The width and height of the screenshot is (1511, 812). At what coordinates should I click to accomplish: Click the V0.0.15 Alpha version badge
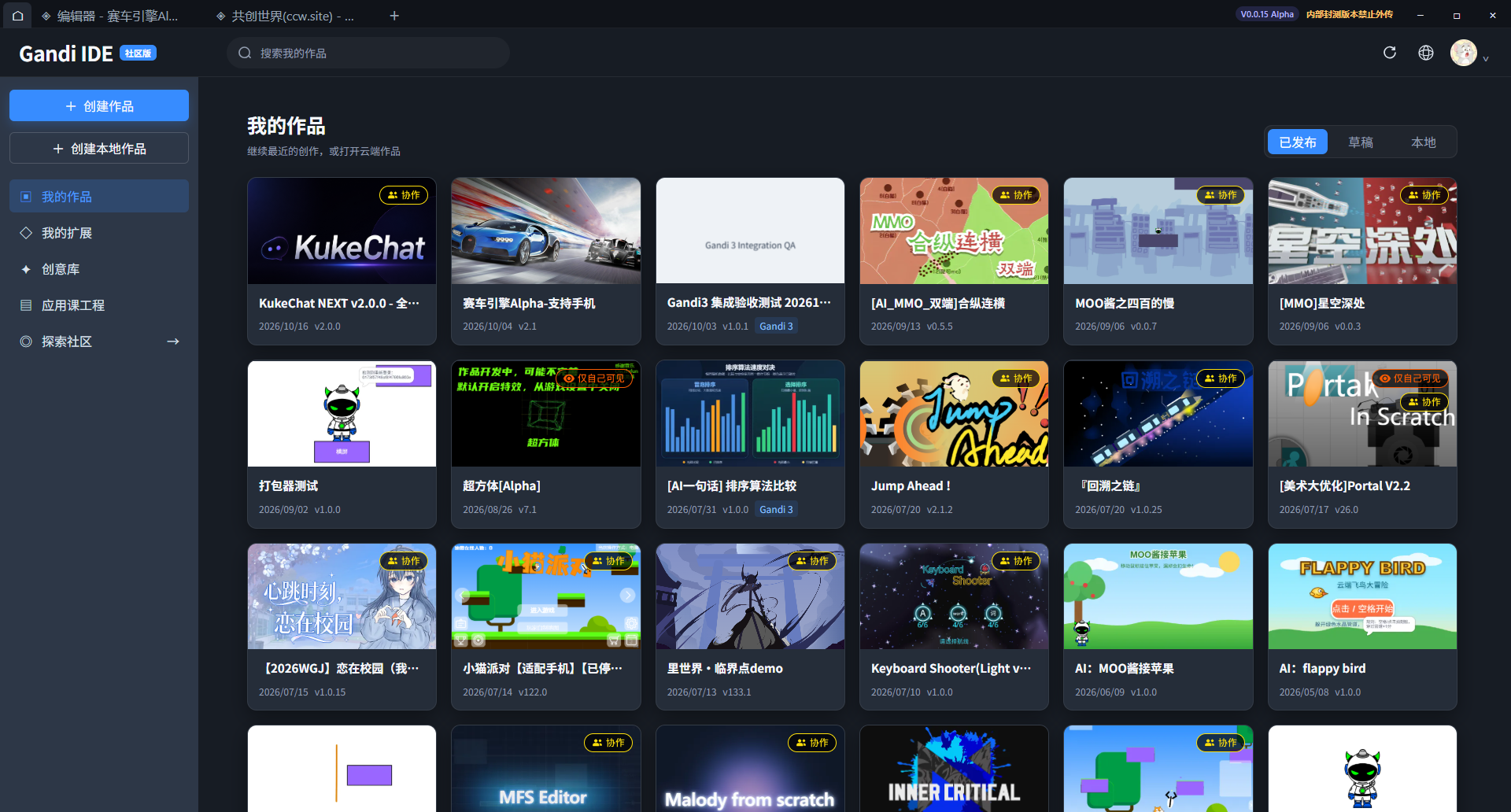pos(1267,14)
